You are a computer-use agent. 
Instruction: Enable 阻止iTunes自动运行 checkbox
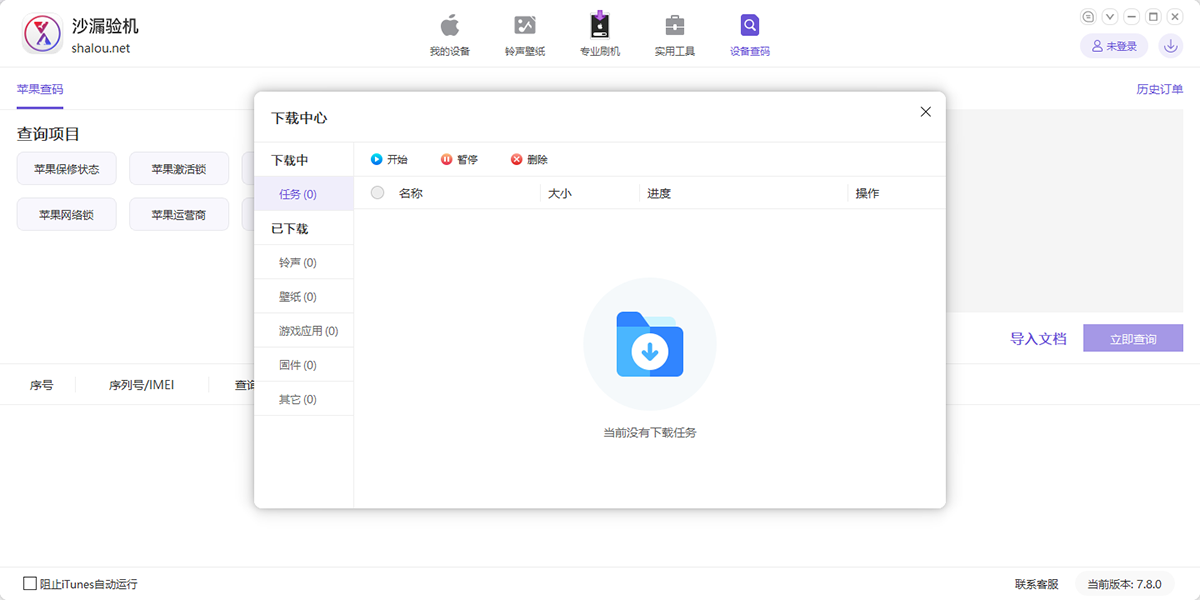point(30,583)
